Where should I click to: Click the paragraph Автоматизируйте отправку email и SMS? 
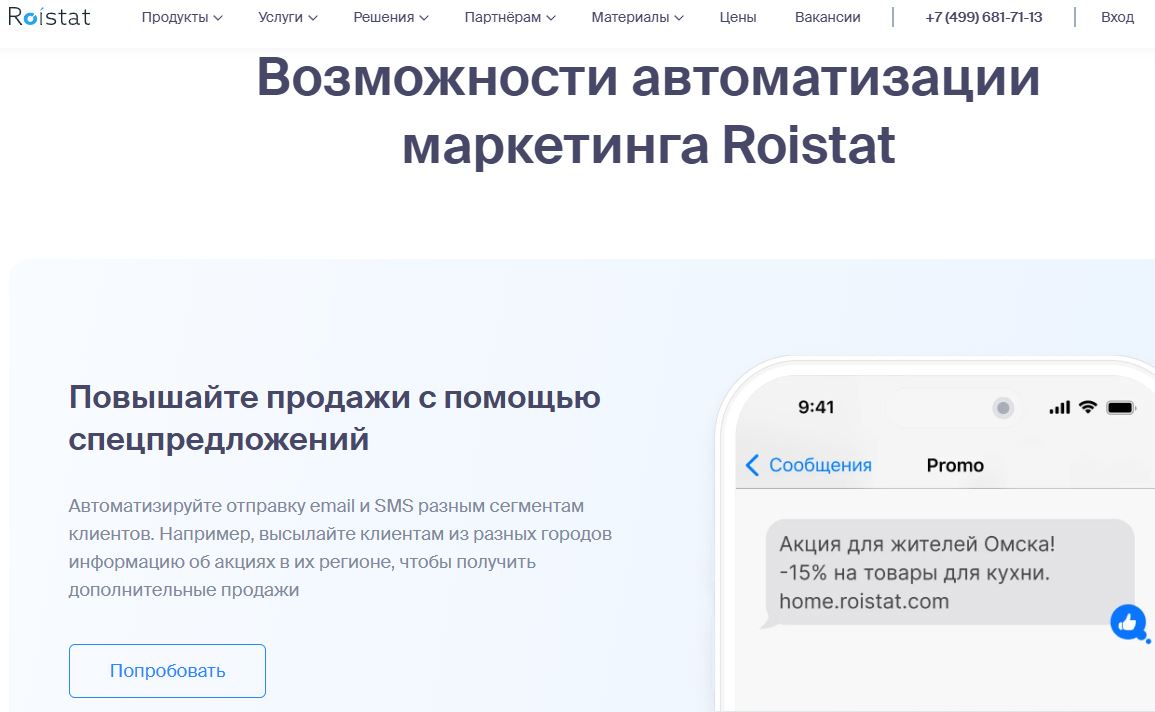point(340,548)
